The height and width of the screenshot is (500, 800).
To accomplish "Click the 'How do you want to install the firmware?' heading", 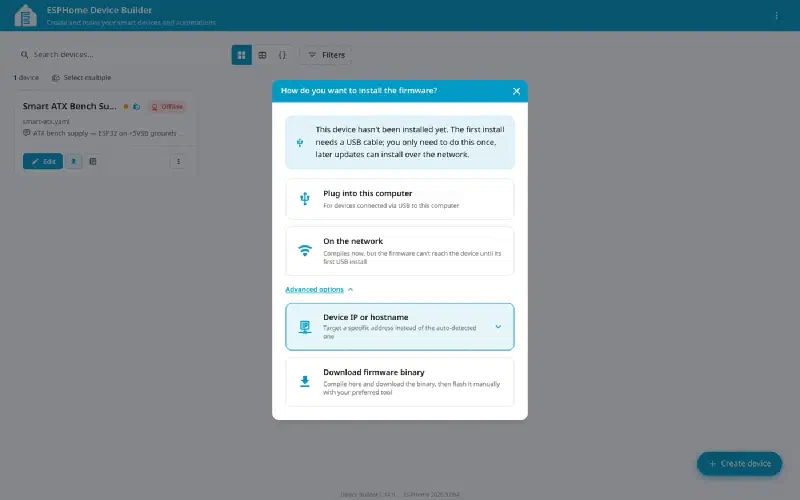I will click(359, 90).
